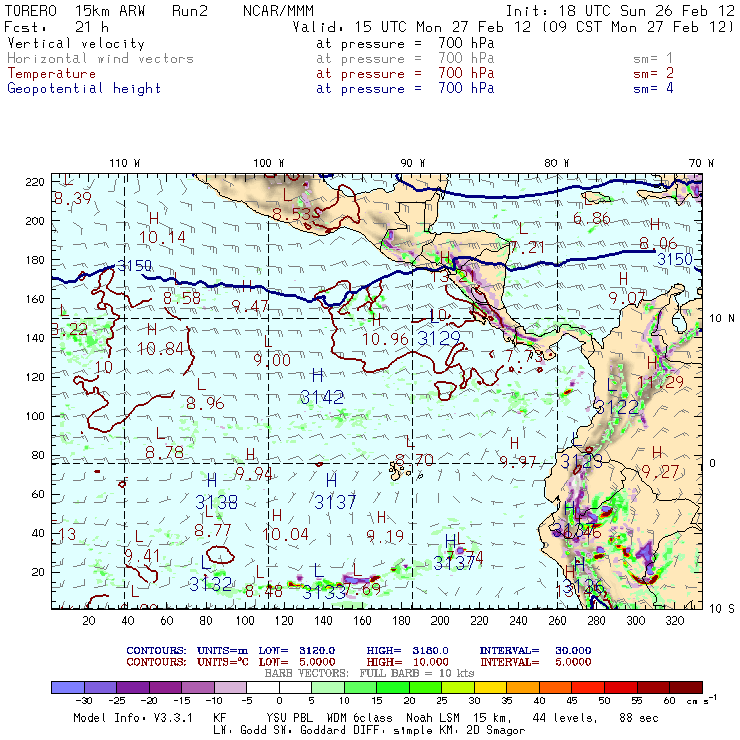This screenshot has height=740, width=740.
Task: Click the white swatch between -5 and 0
Action: tap(263, 688)
